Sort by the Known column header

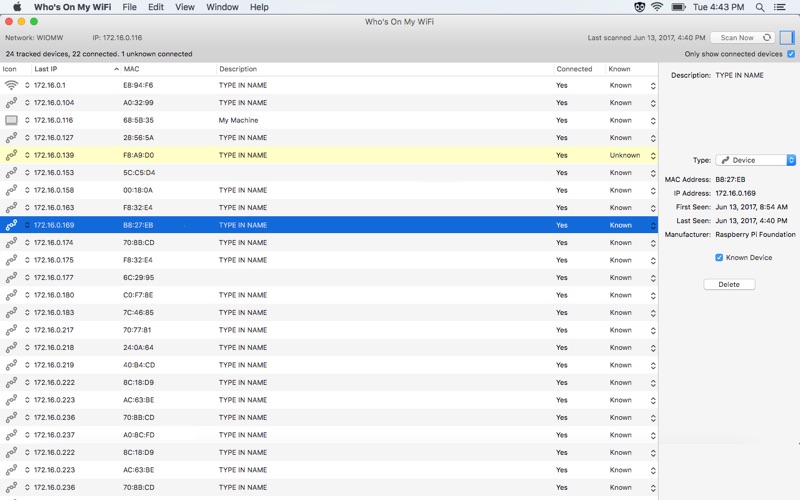point(632,69)
